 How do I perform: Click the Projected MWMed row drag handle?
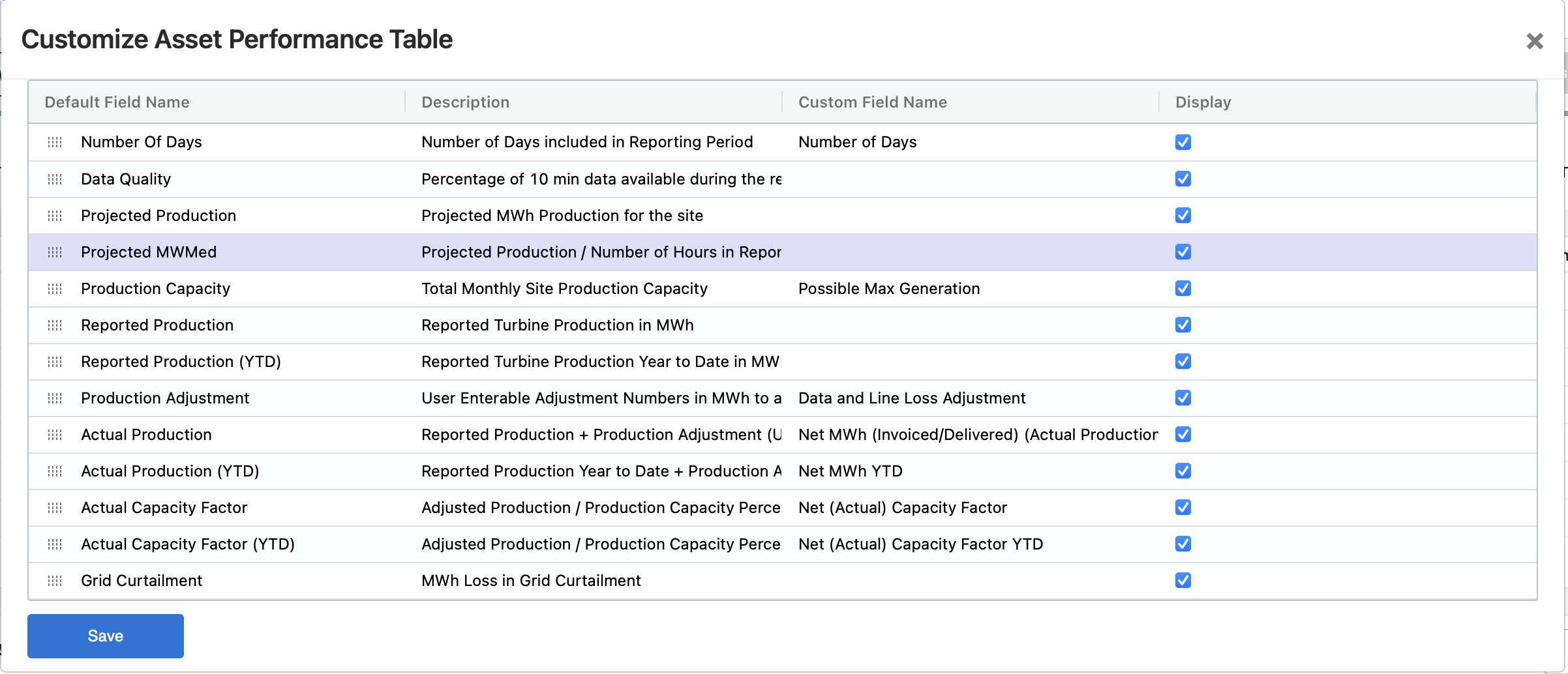[55, 252]
